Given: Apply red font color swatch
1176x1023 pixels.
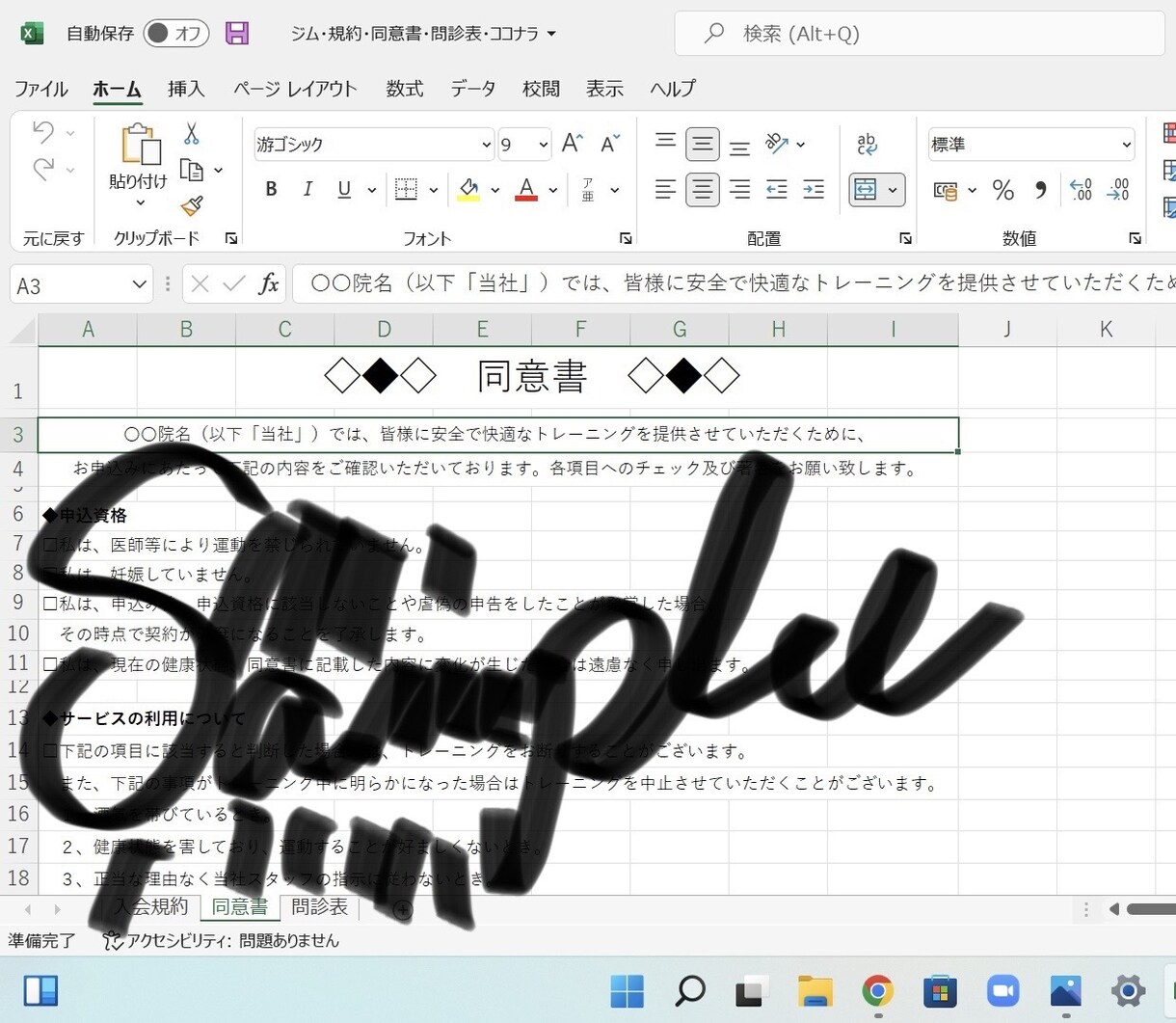Looking at the screenshot, I should (x=526, y=189).
